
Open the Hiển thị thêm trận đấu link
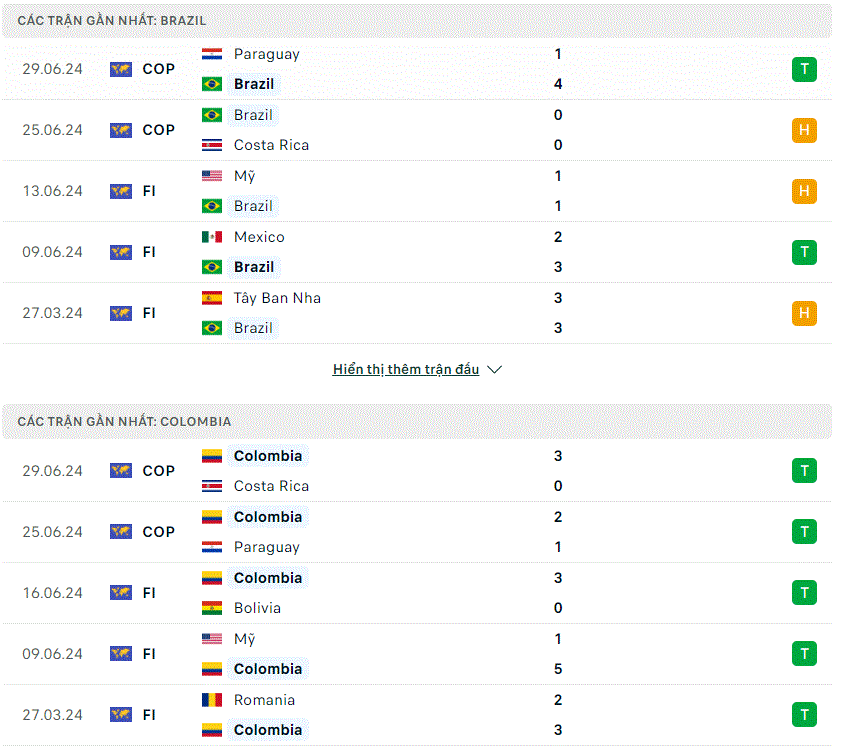coord(406,369)
